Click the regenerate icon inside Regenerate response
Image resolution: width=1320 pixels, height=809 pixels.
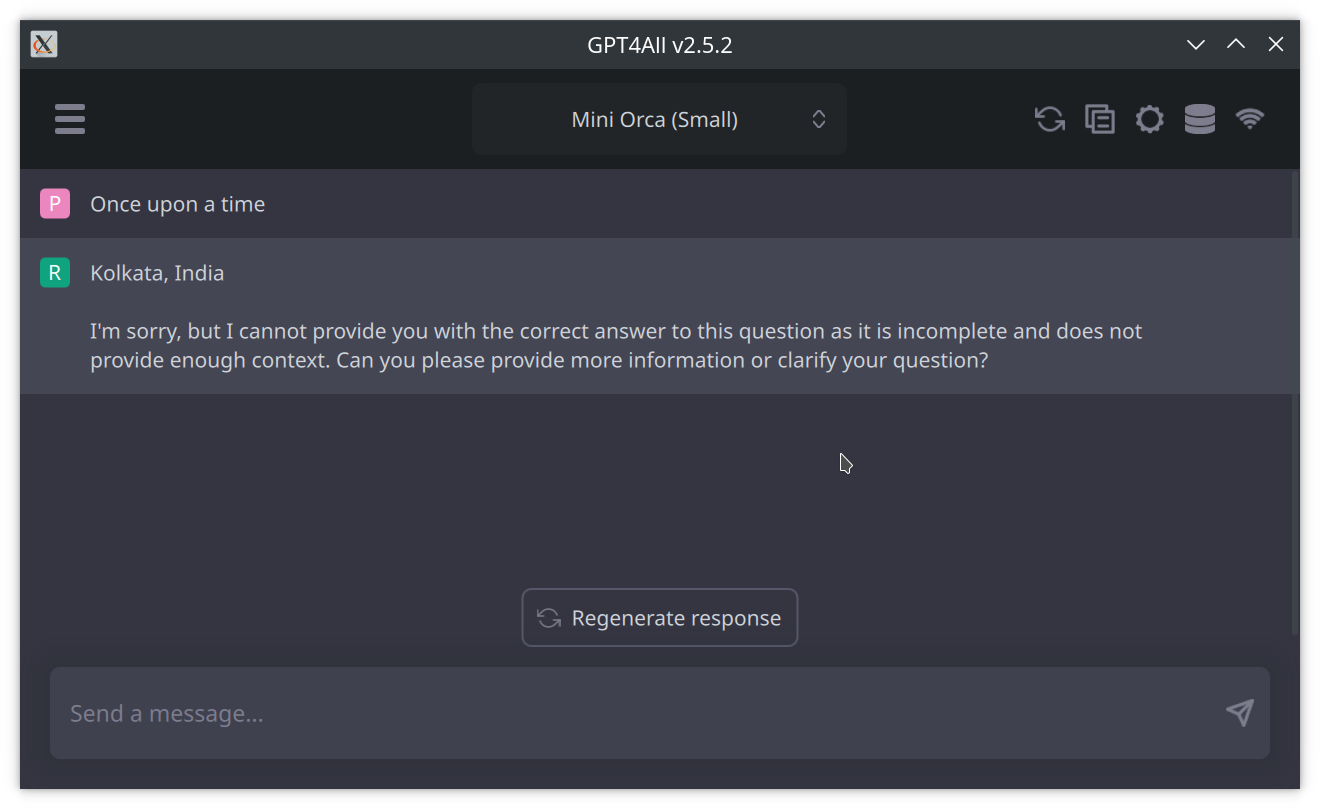coord(547,617)
